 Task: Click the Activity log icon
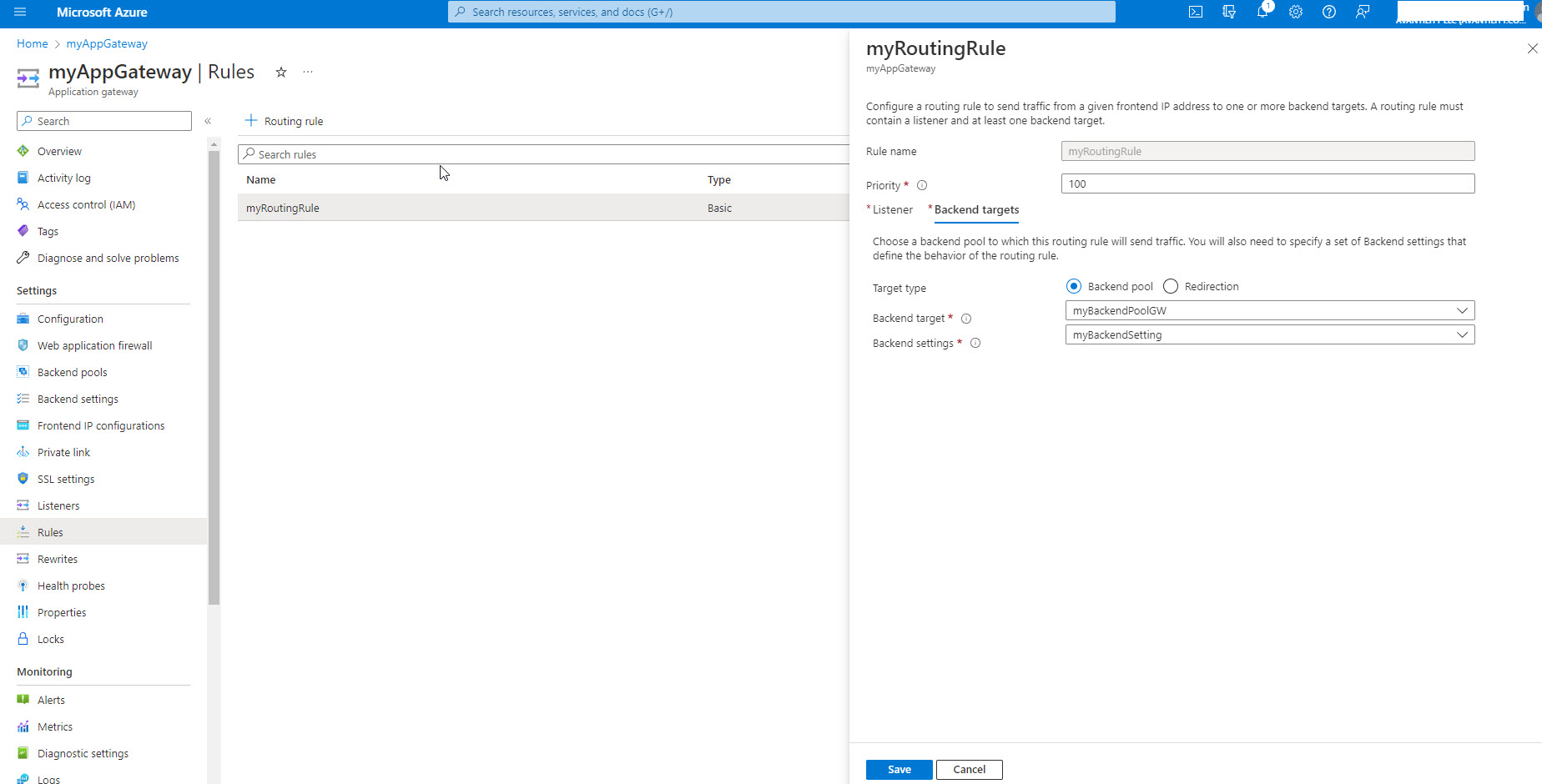(23, 178)
